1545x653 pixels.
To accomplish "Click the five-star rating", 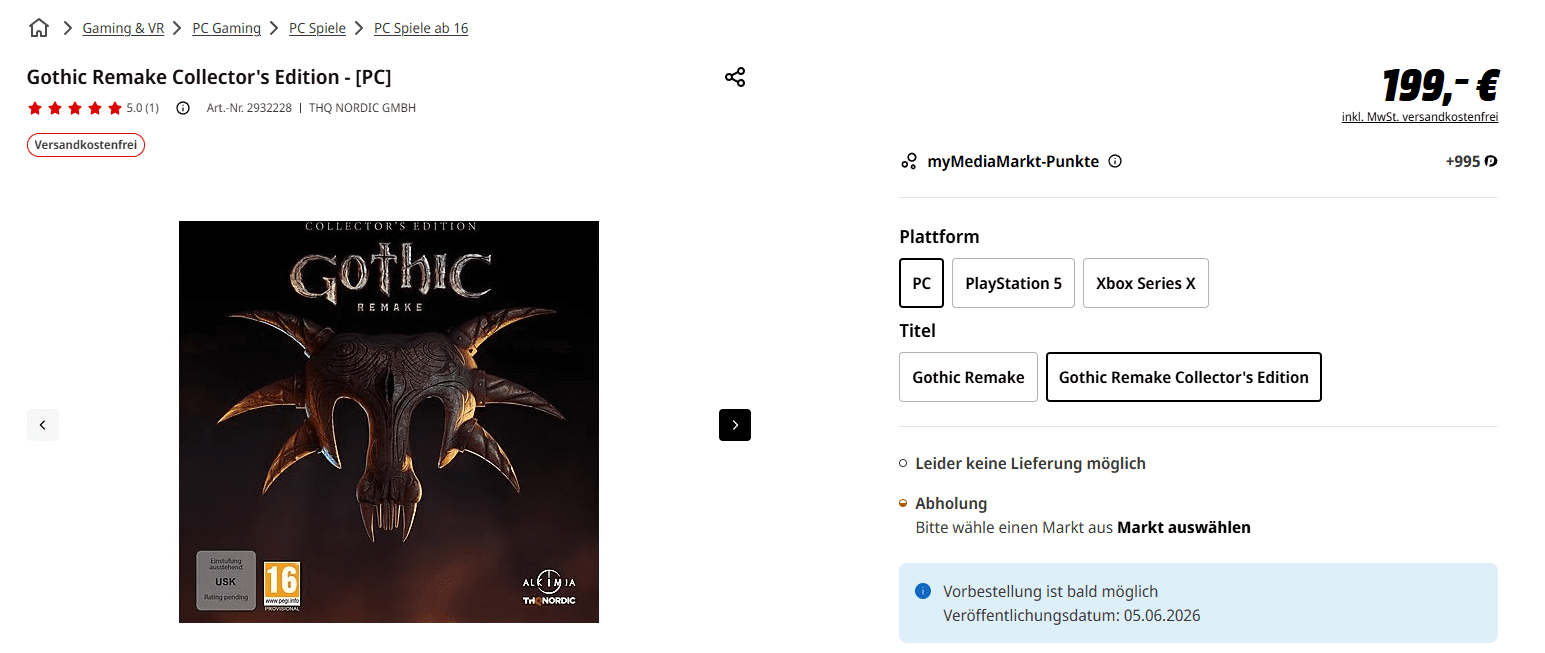I will tap(75, 108).
